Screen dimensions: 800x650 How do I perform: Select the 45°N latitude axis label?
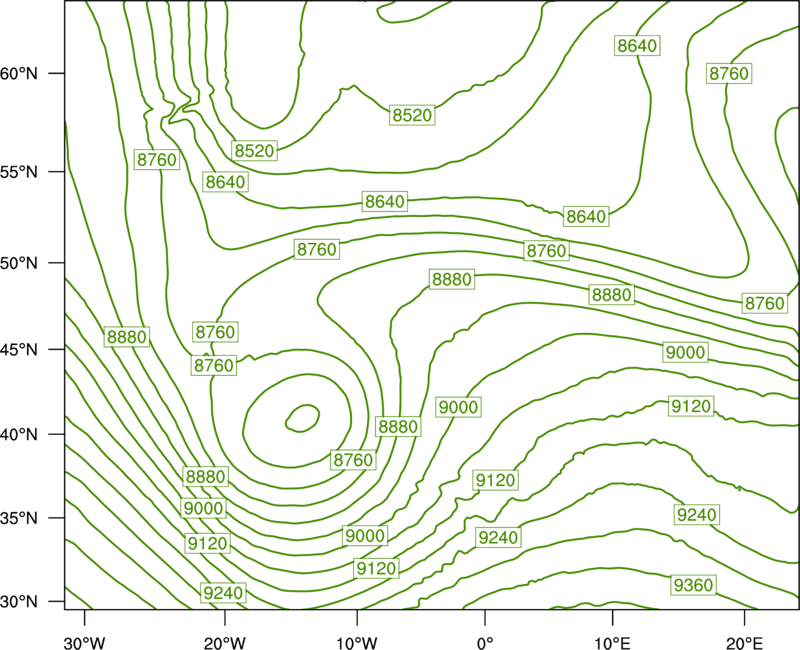coord(19,349)
